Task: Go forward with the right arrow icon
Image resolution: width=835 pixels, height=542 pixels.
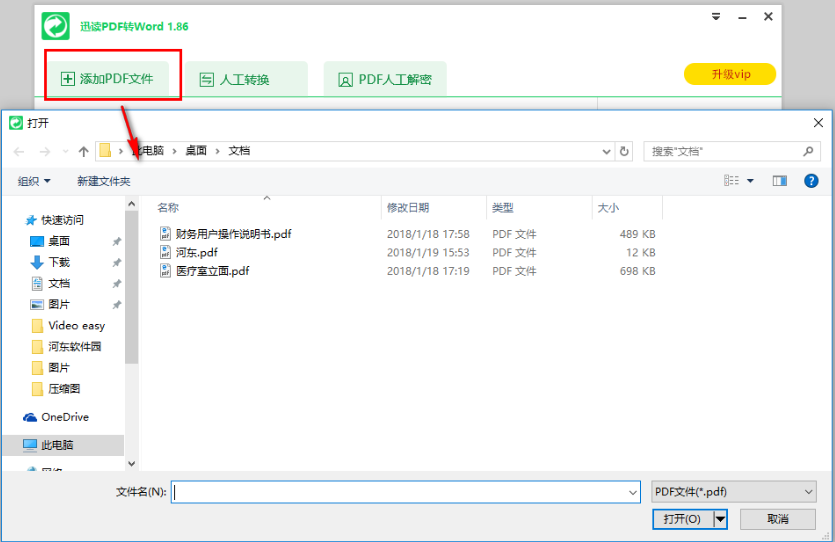Action: [45, 152]
